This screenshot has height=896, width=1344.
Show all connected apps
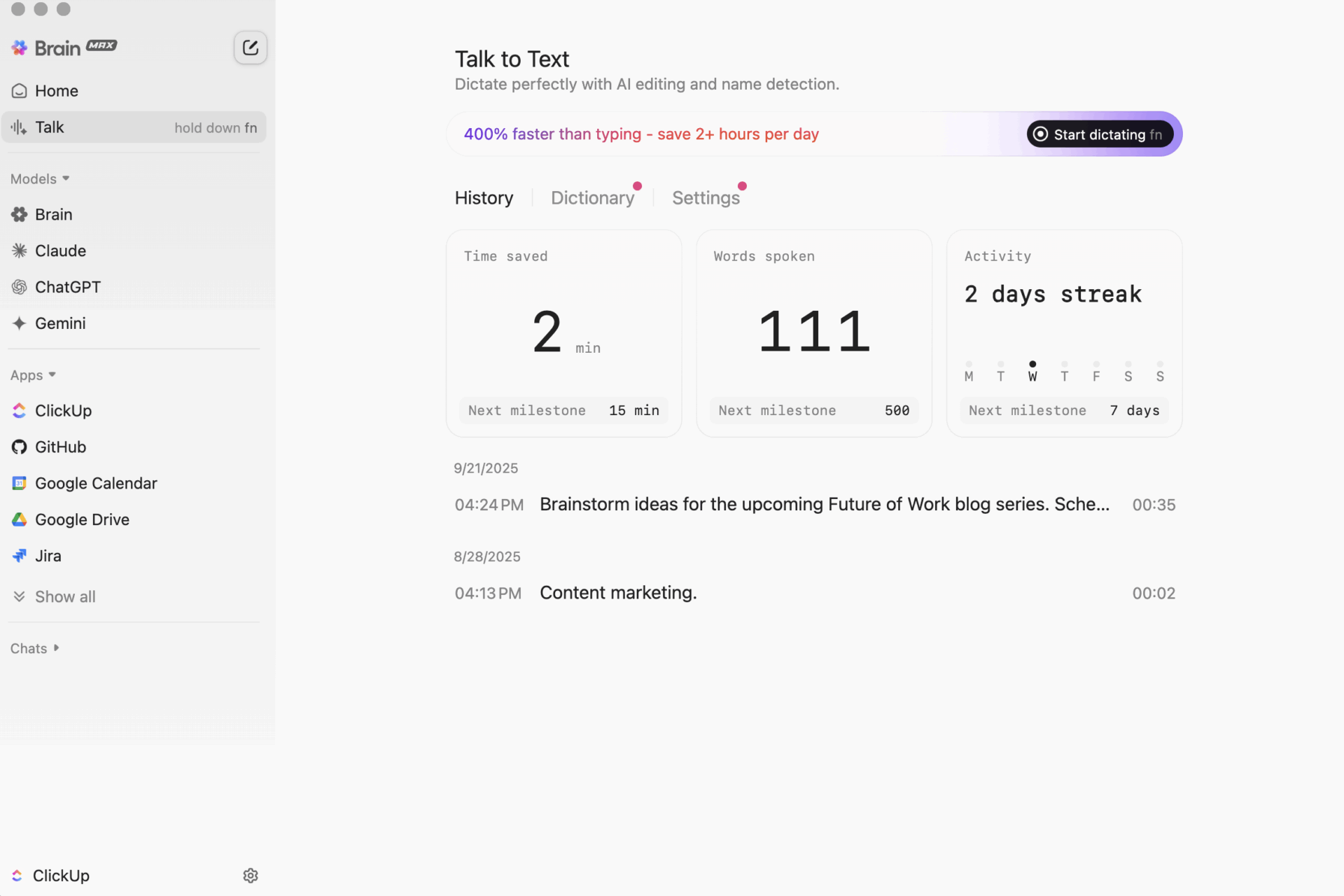tap(64, 596)
